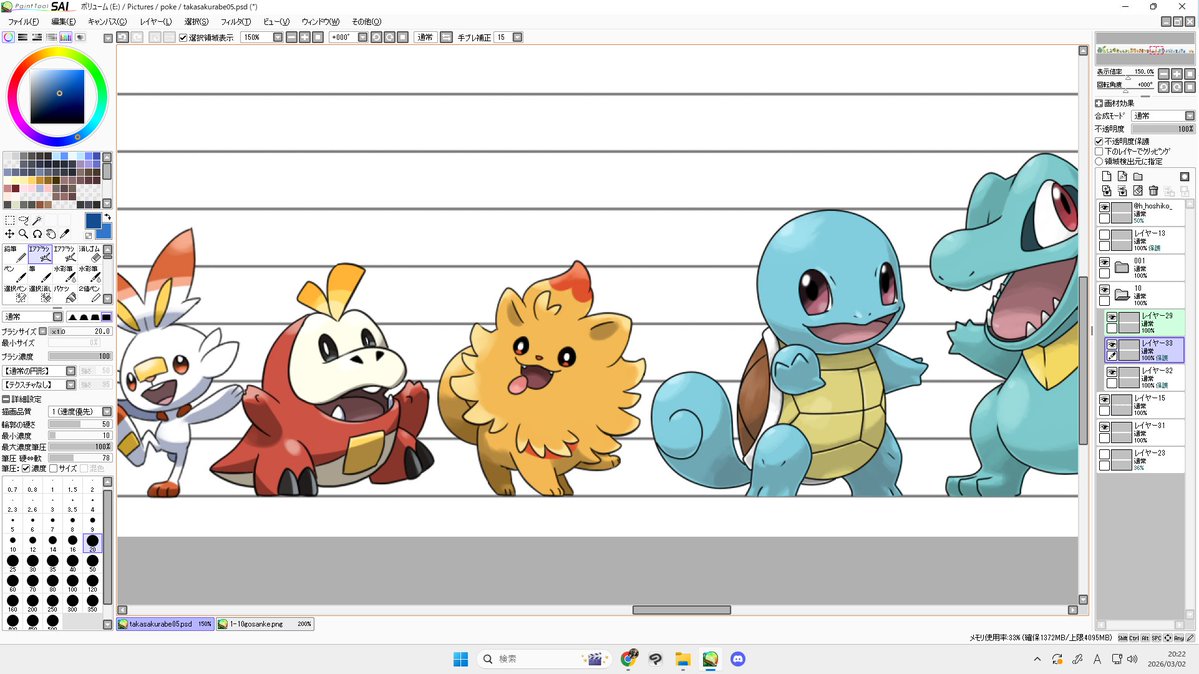Delete the current layer with trash icon
1199x674 pixels.
click(x=1153, y=190)
